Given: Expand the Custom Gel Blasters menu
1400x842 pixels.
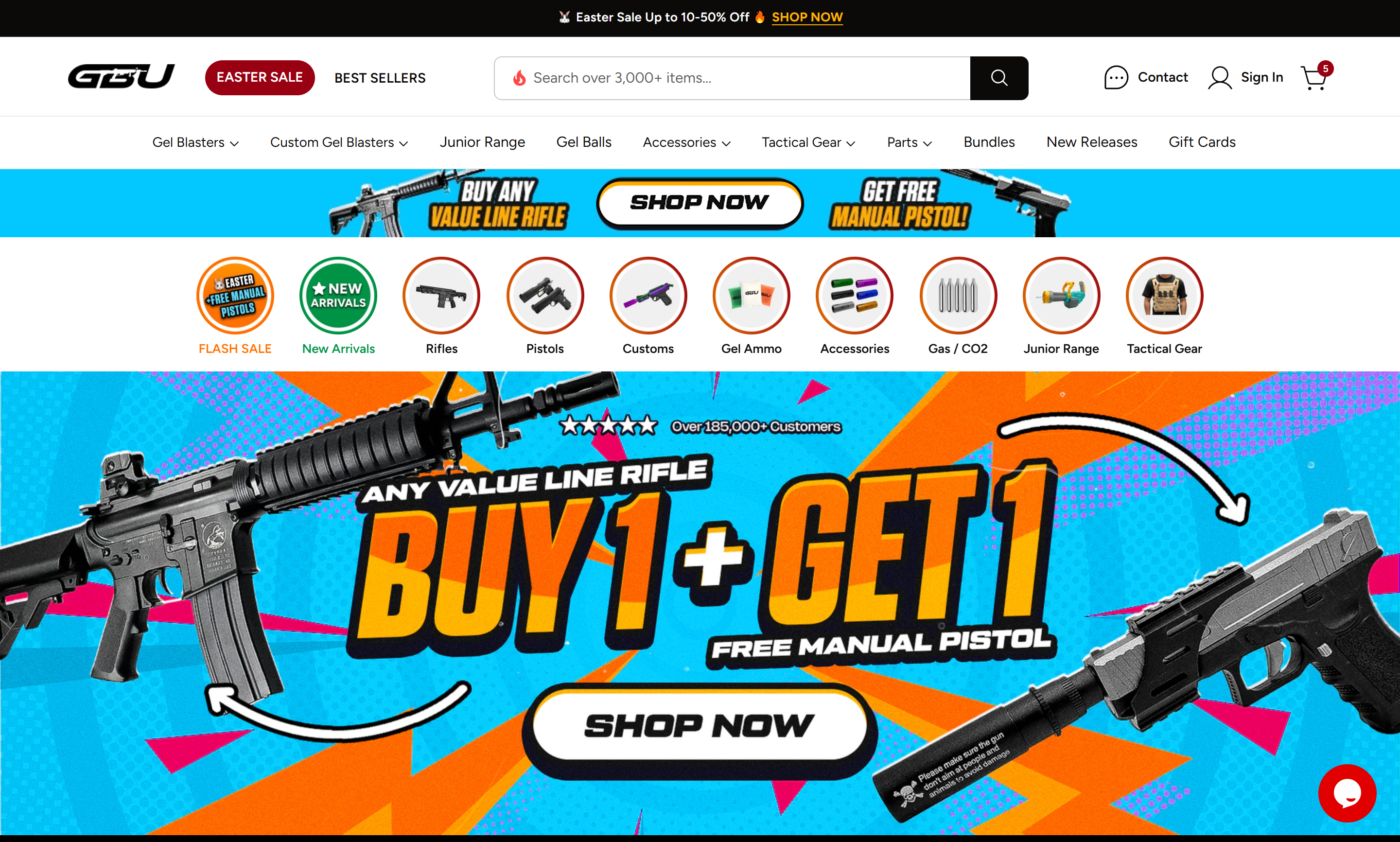Looking at the screenshot, I should (x=339, y=142).
